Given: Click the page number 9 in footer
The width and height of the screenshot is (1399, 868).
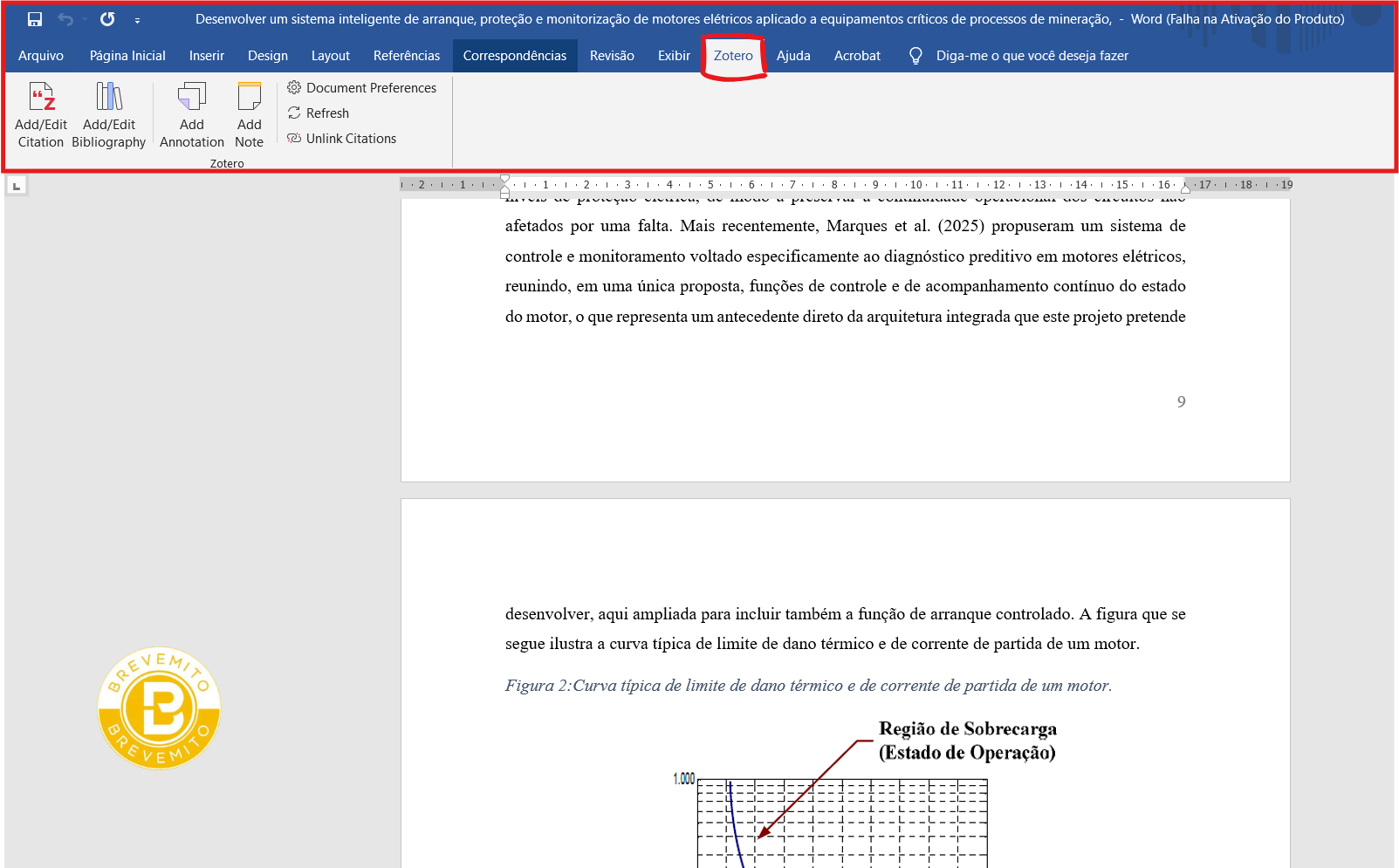Looking at the screenshot, I should tap(1181, 401).
